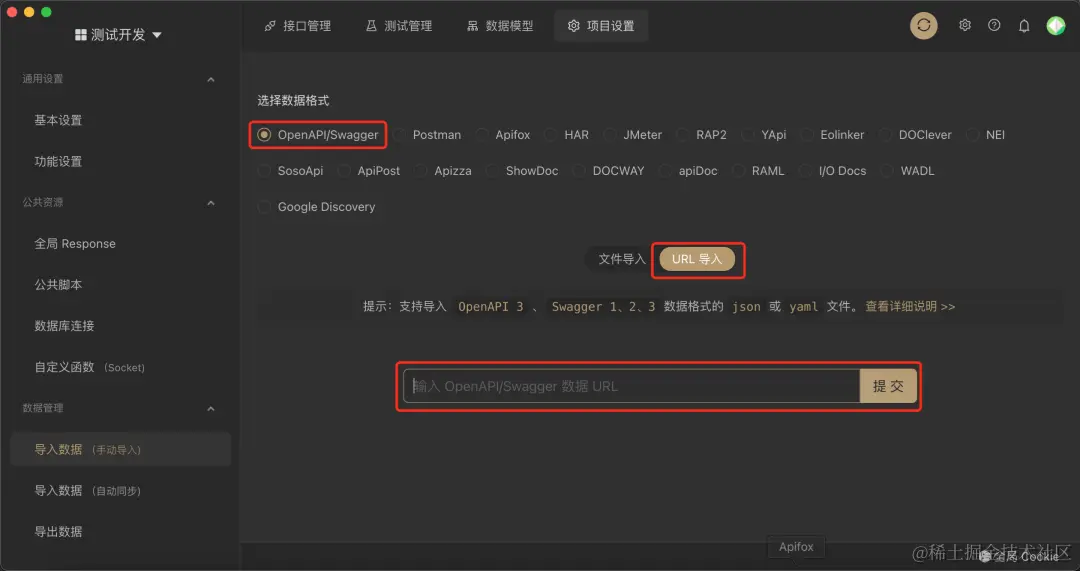Image resolution: width=1080 pixels, height=571 pixels.
Task: Switch to the 项目设置 tab
Action: (601, 25)
